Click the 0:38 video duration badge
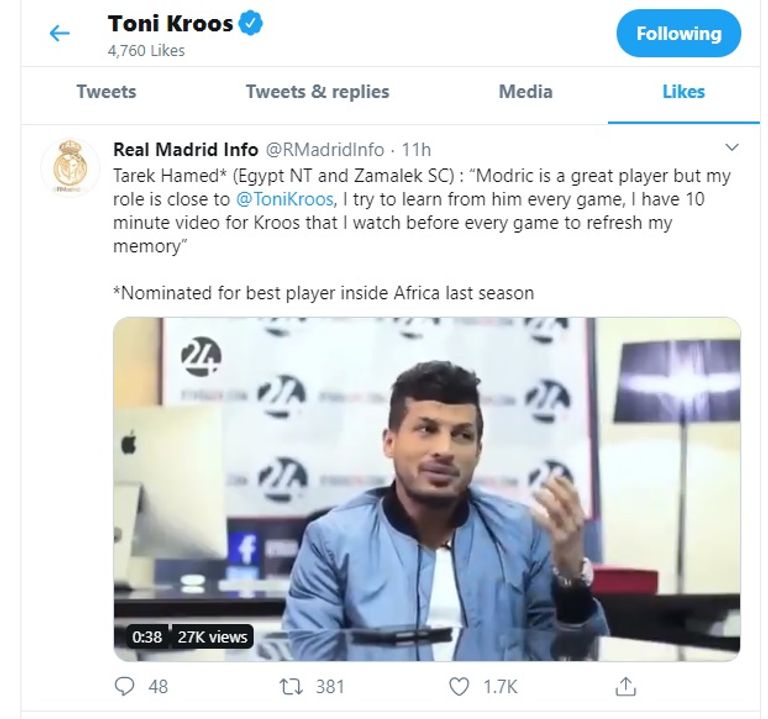768x719 pixels. coord(146,636)
